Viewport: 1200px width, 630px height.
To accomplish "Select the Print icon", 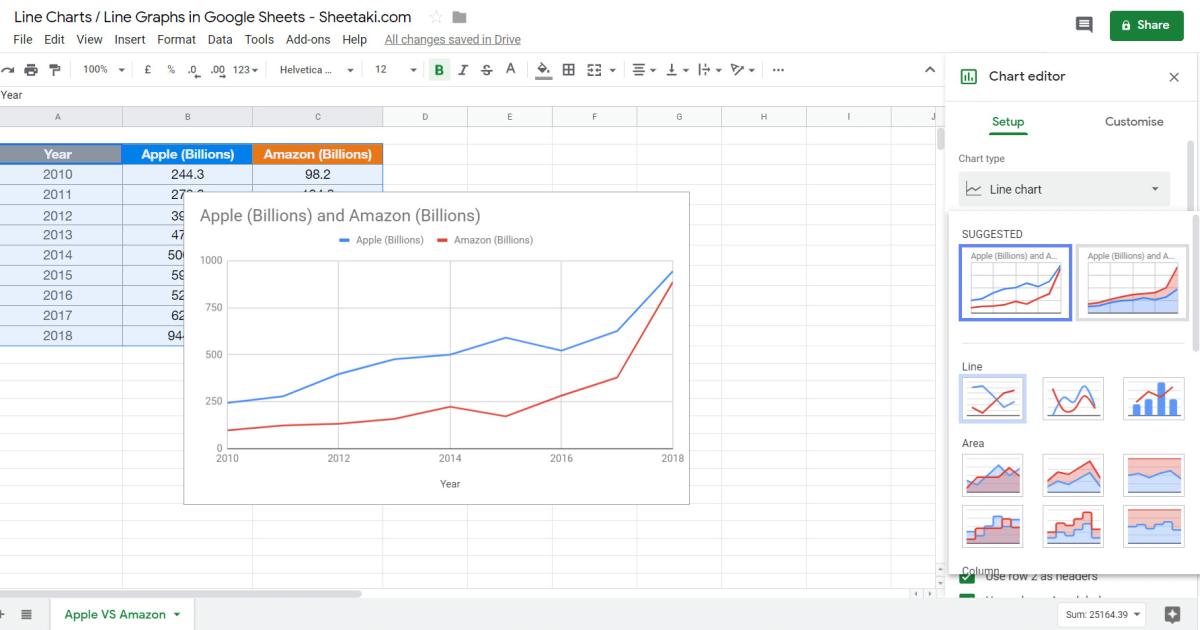I will [30, 69].
